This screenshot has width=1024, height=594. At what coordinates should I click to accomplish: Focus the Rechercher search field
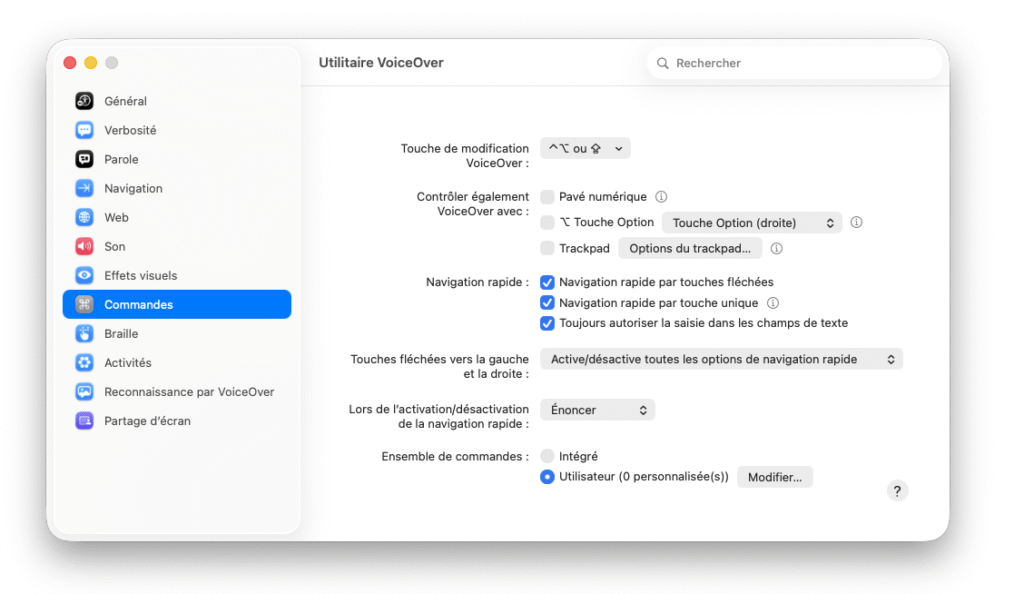click(794, 63)
